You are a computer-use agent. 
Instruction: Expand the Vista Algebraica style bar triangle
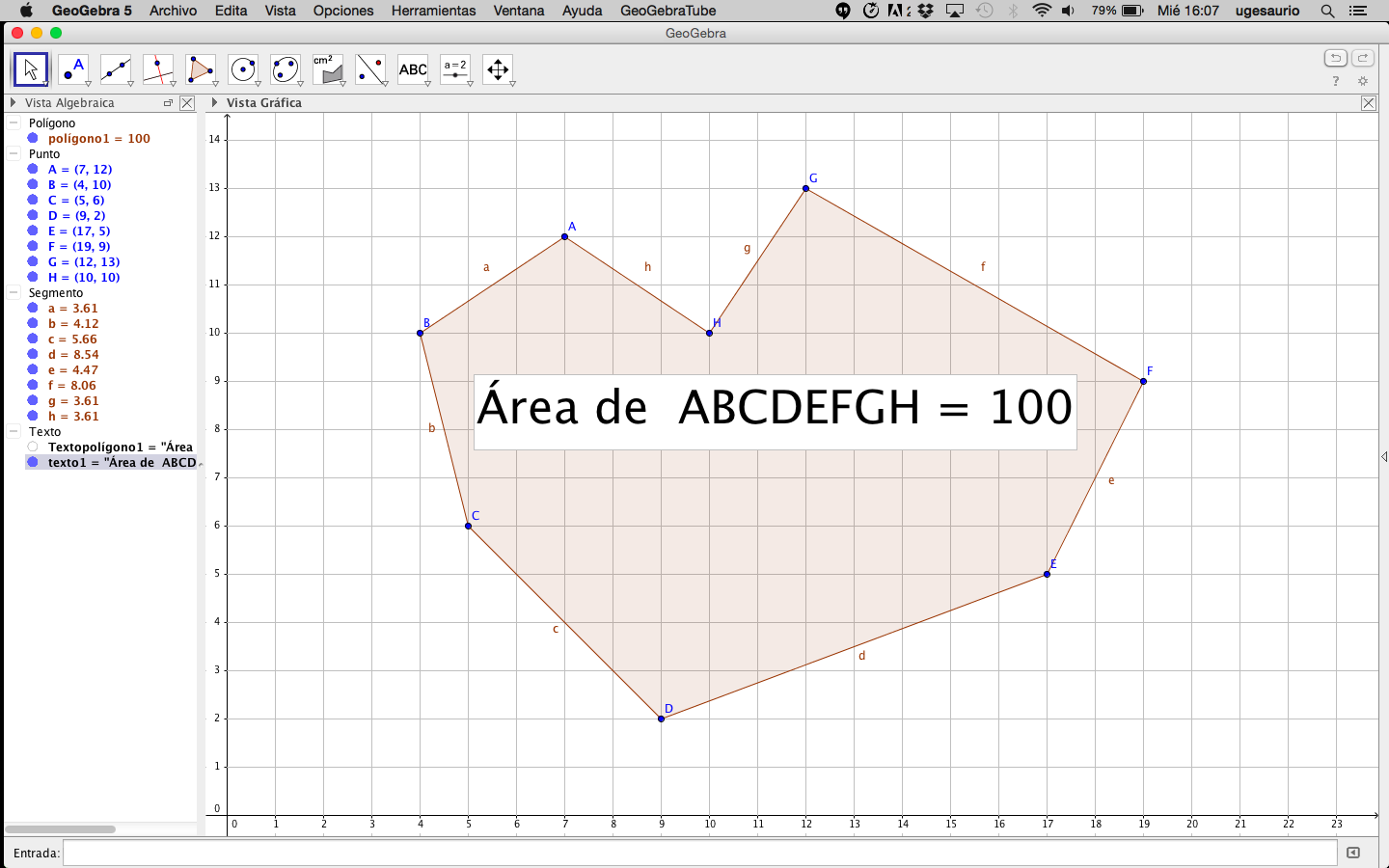pos(14,103)
